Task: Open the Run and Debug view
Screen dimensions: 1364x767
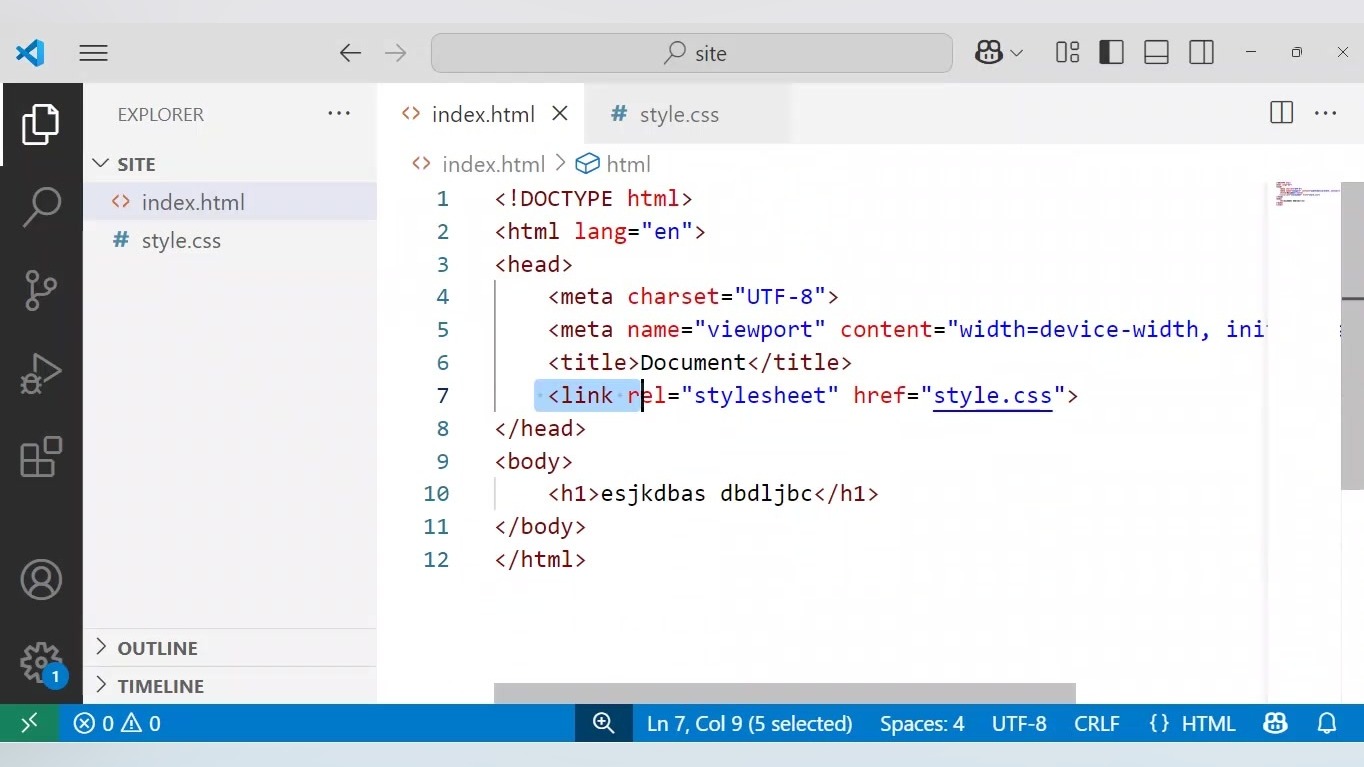Action: [41, 373]
